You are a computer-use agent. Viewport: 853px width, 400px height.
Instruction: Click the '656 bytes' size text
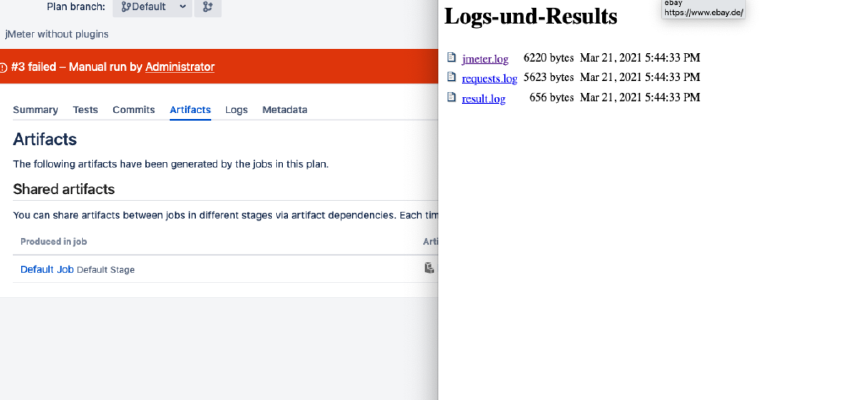tap(551, 97)
